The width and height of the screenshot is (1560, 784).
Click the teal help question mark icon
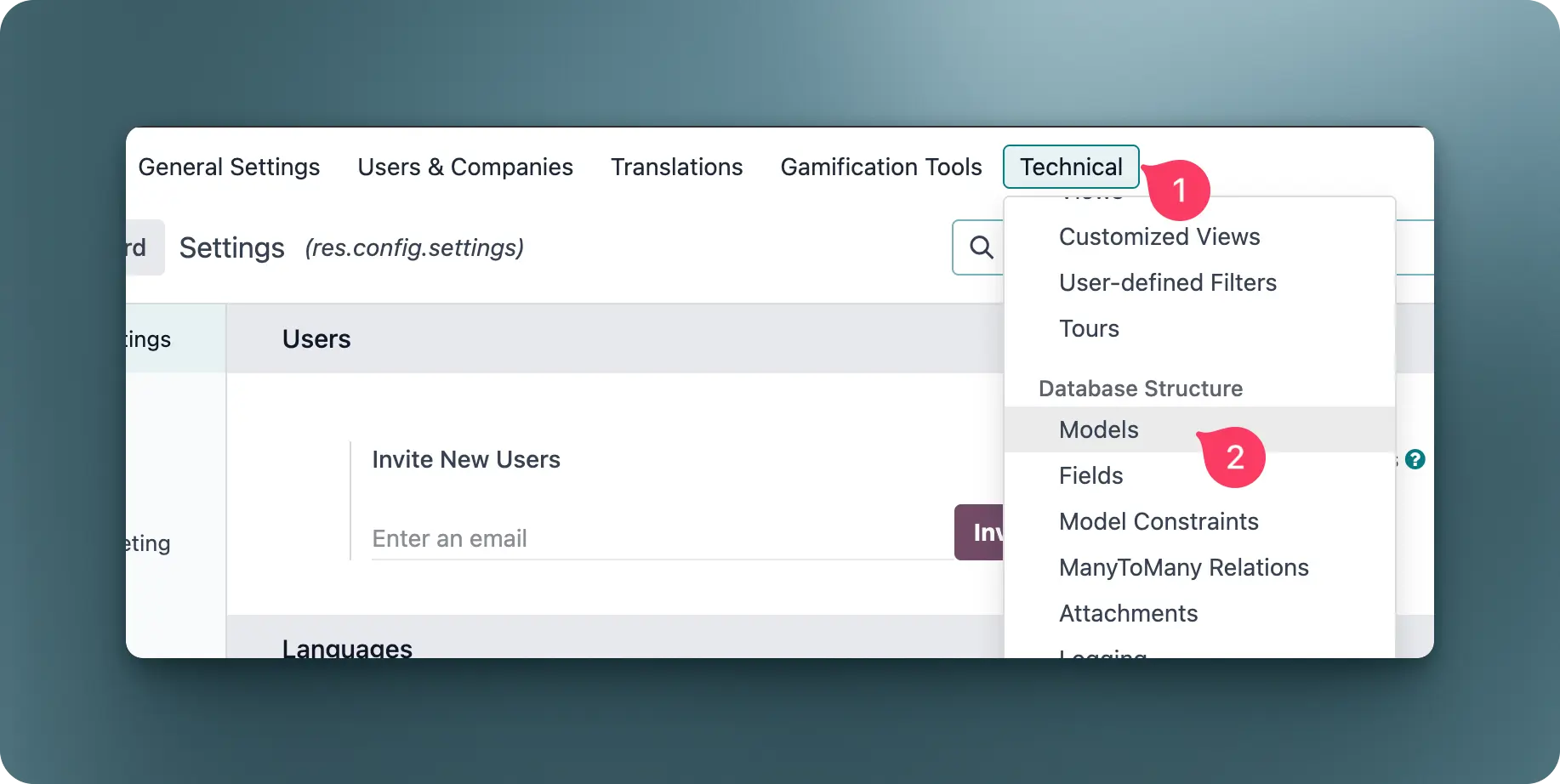coord(1415,459)
